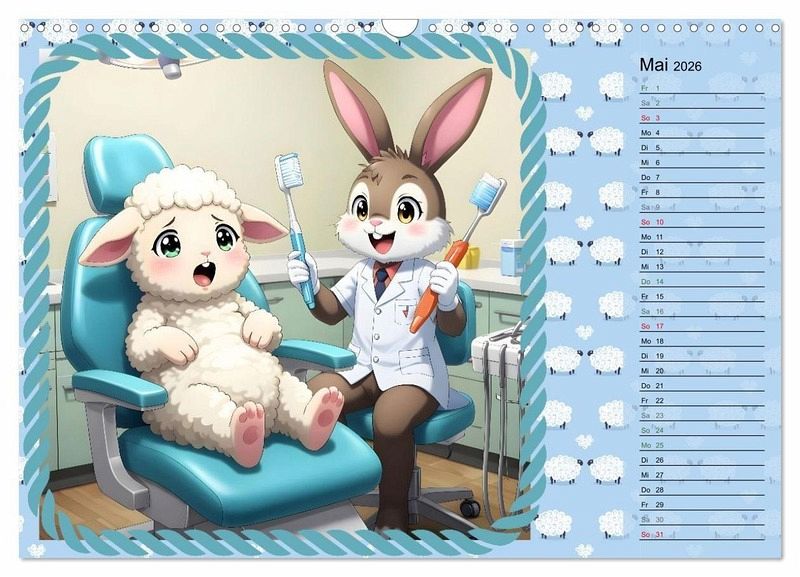Select the So 31 date row
This screenshot has height=577, width=800.
tap(700, 534)
